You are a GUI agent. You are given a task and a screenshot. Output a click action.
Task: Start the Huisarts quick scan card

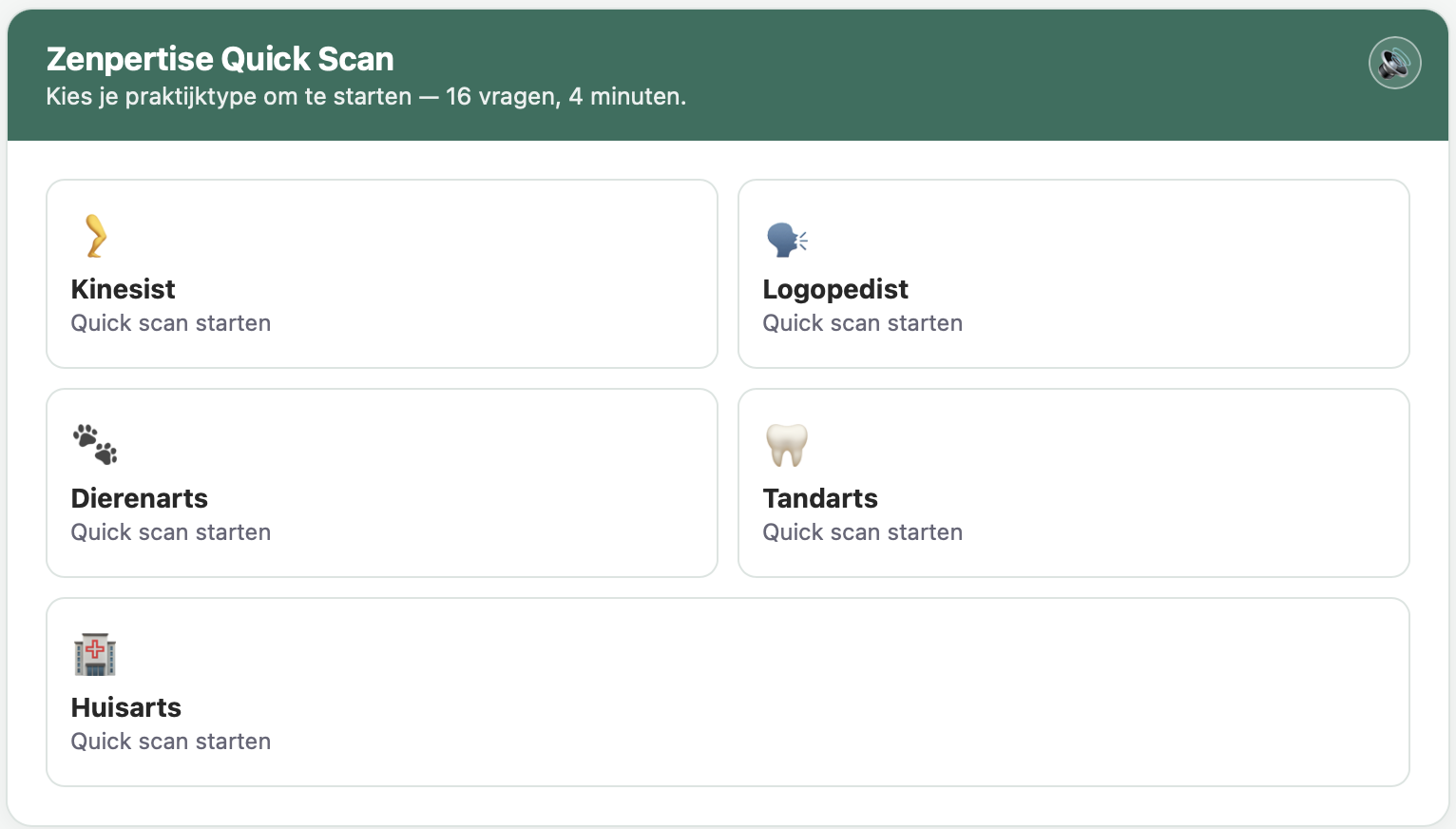click(x=728, y=692)
